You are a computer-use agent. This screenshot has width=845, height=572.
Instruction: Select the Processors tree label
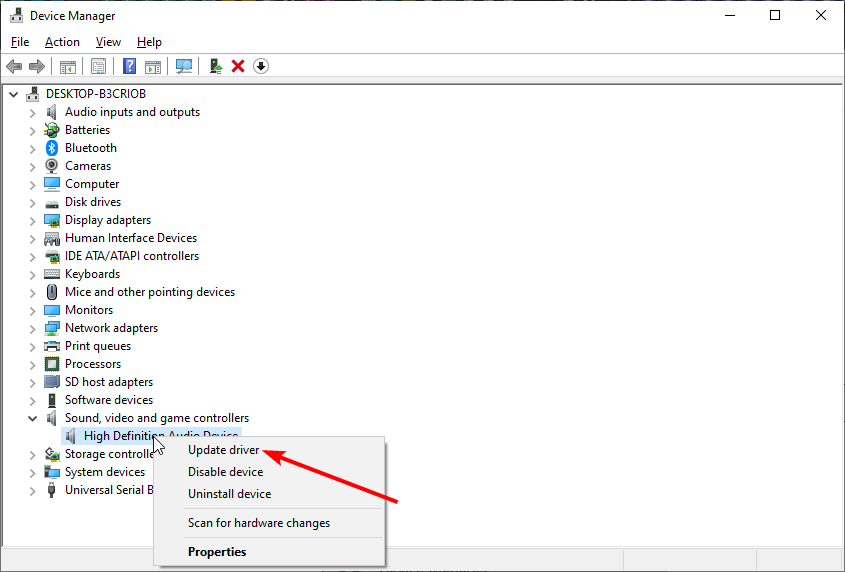click(93, 364)
